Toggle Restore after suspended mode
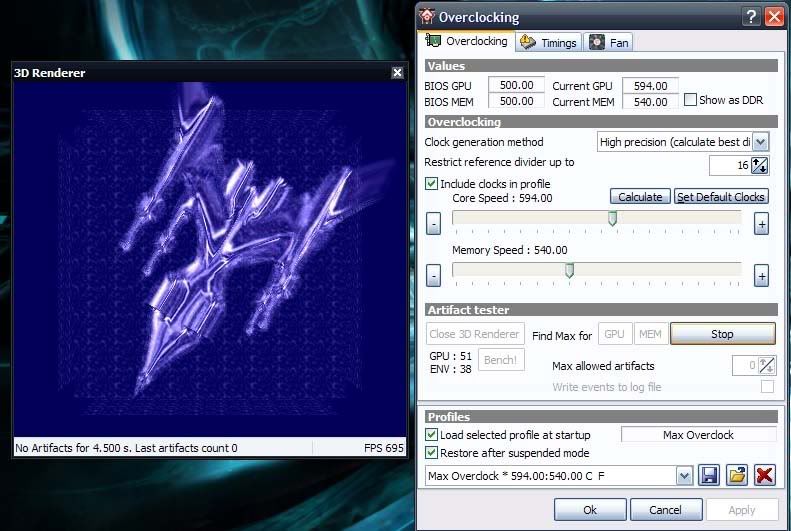791x531 pixels. coord(431,452)
